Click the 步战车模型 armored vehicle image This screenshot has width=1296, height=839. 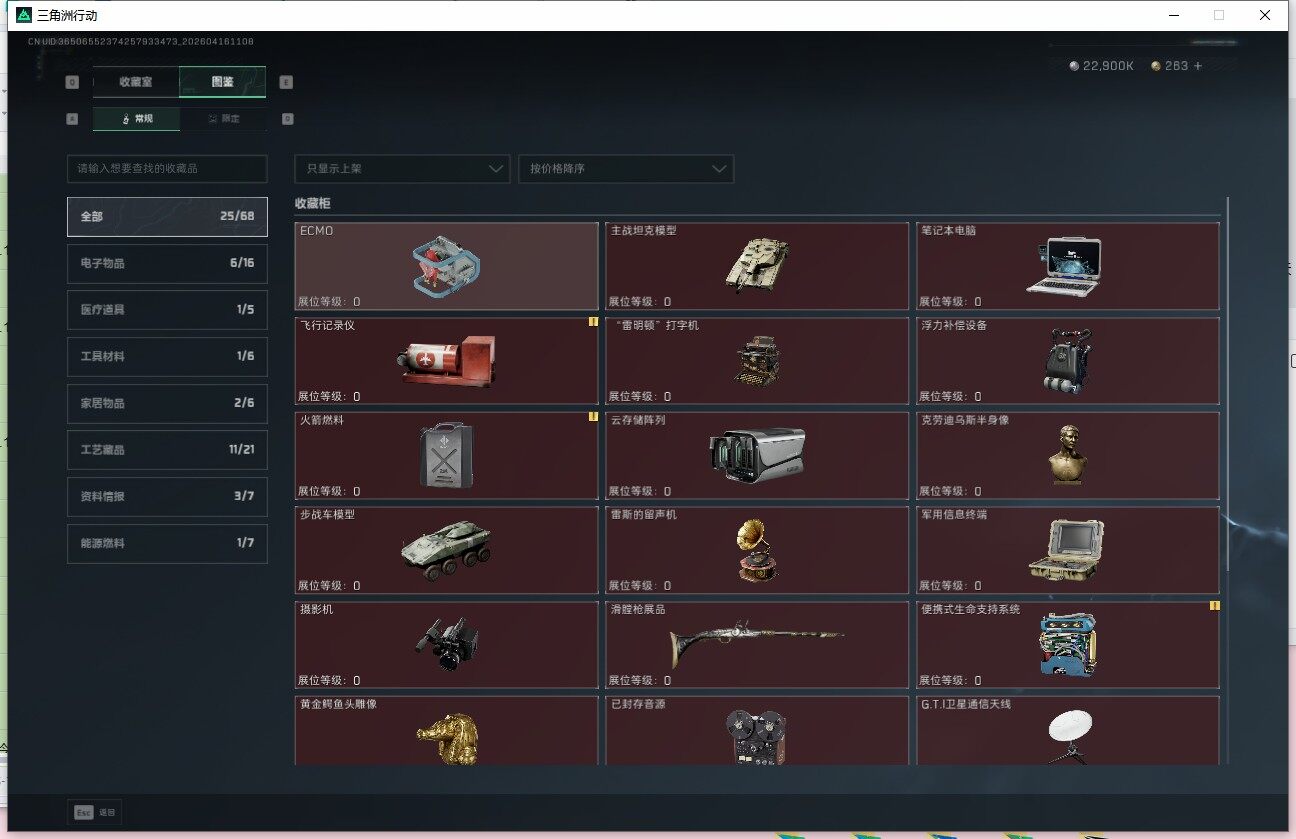tap(446, 549)
